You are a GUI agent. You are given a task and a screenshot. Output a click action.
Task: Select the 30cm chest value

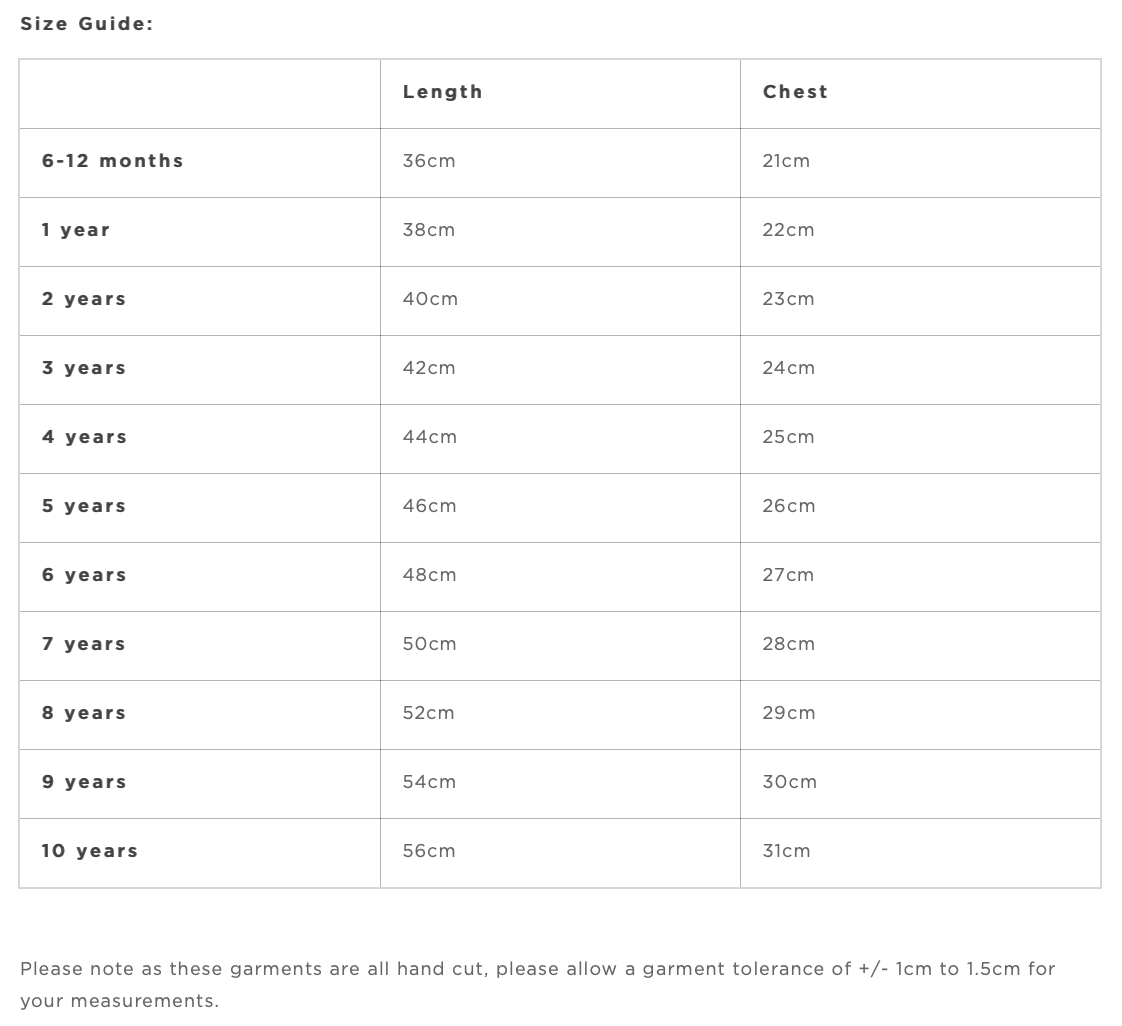pos(789,782)
